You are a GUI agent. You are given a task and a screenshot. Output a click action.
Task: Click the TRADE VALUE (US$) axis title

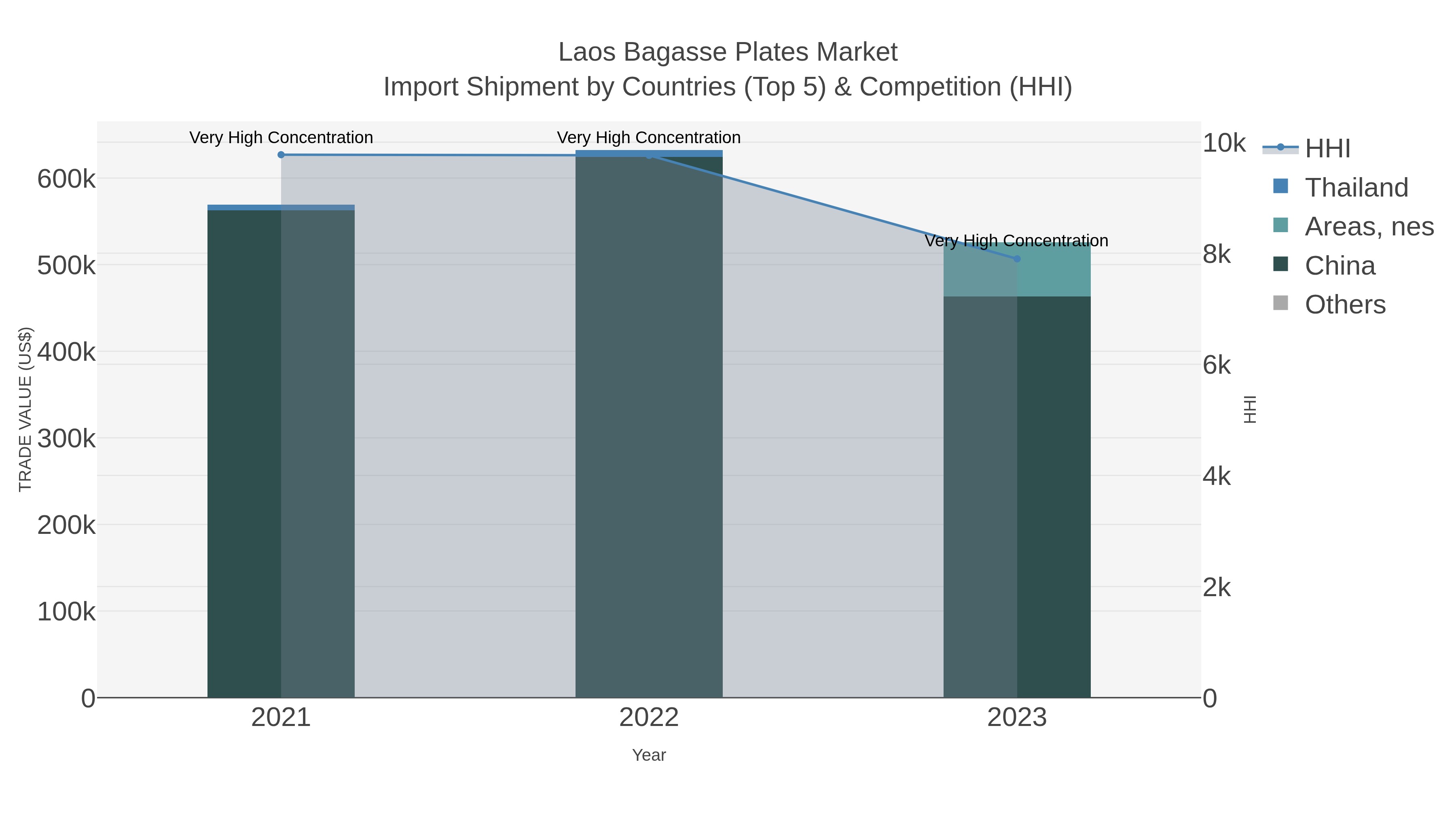point(25,409)
